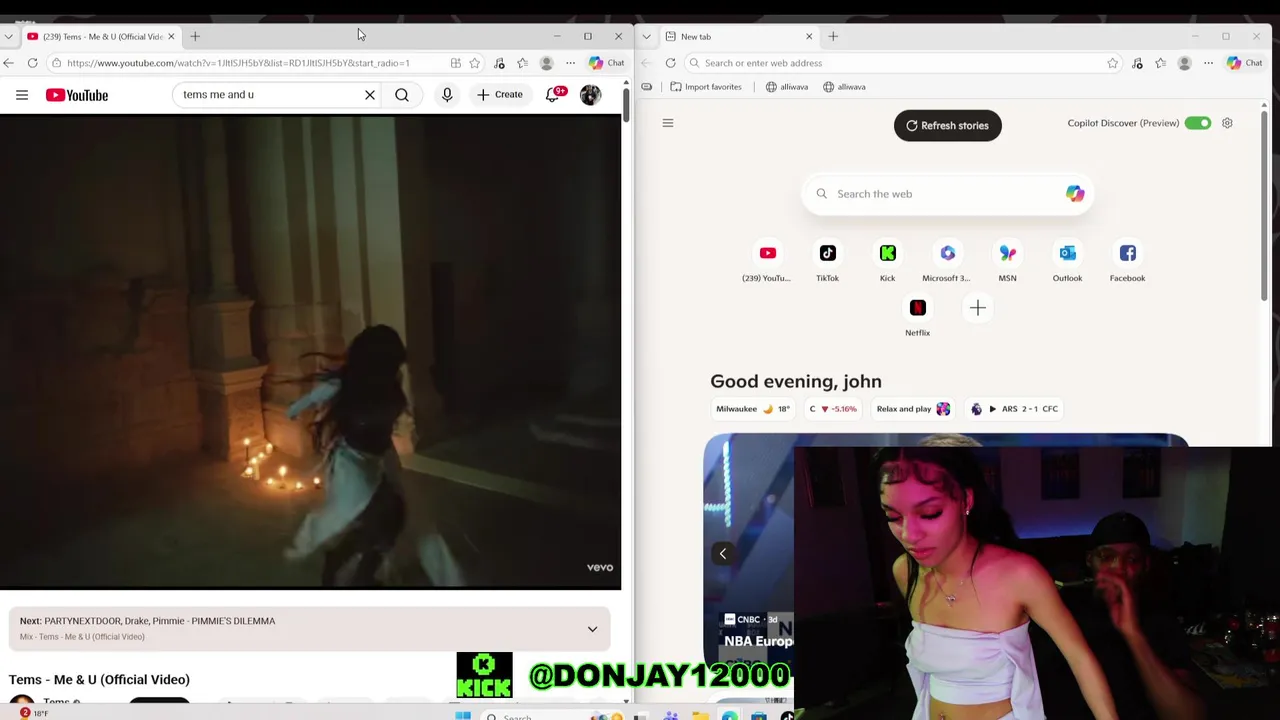Select the New tab tab
1280x720 pixels.
pos(741,36)
